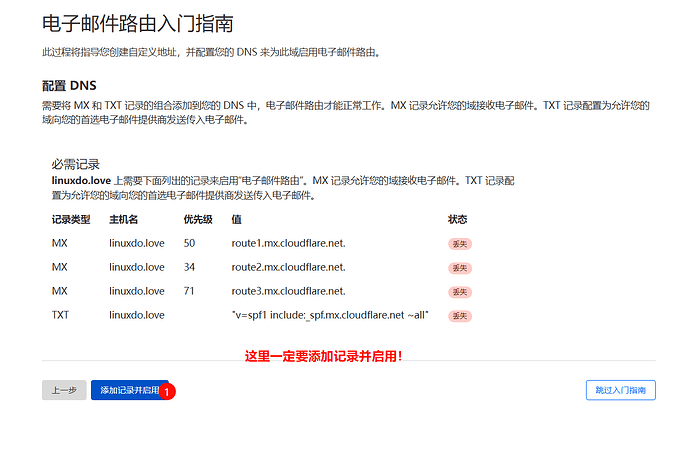Skip the guide via 跳过入门指南
Image resolution: width=690 pixels, height=453 pixels.
[x=620, y=390]
